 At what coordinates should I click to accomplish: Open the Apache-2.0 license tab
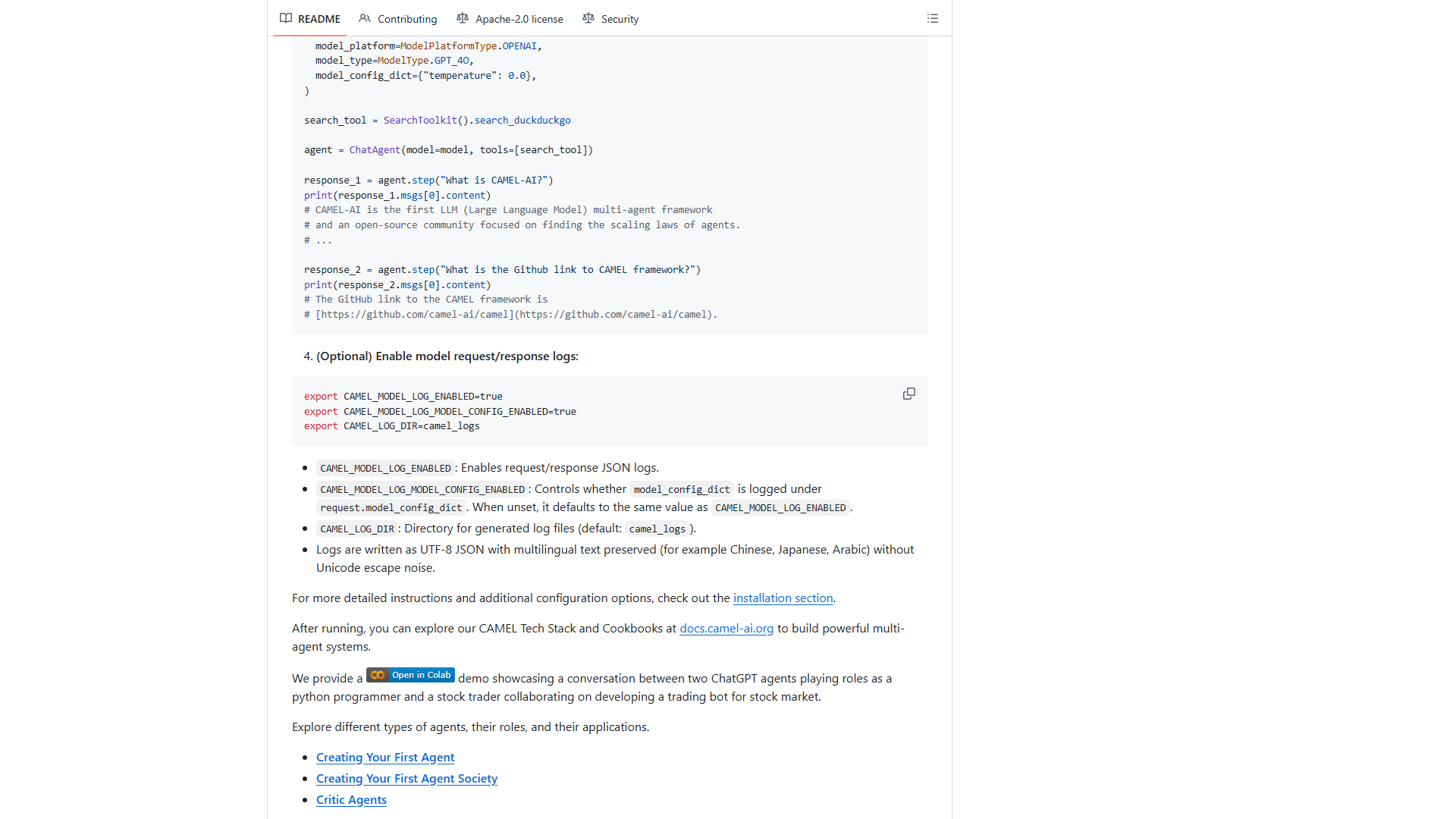(510, 19)
